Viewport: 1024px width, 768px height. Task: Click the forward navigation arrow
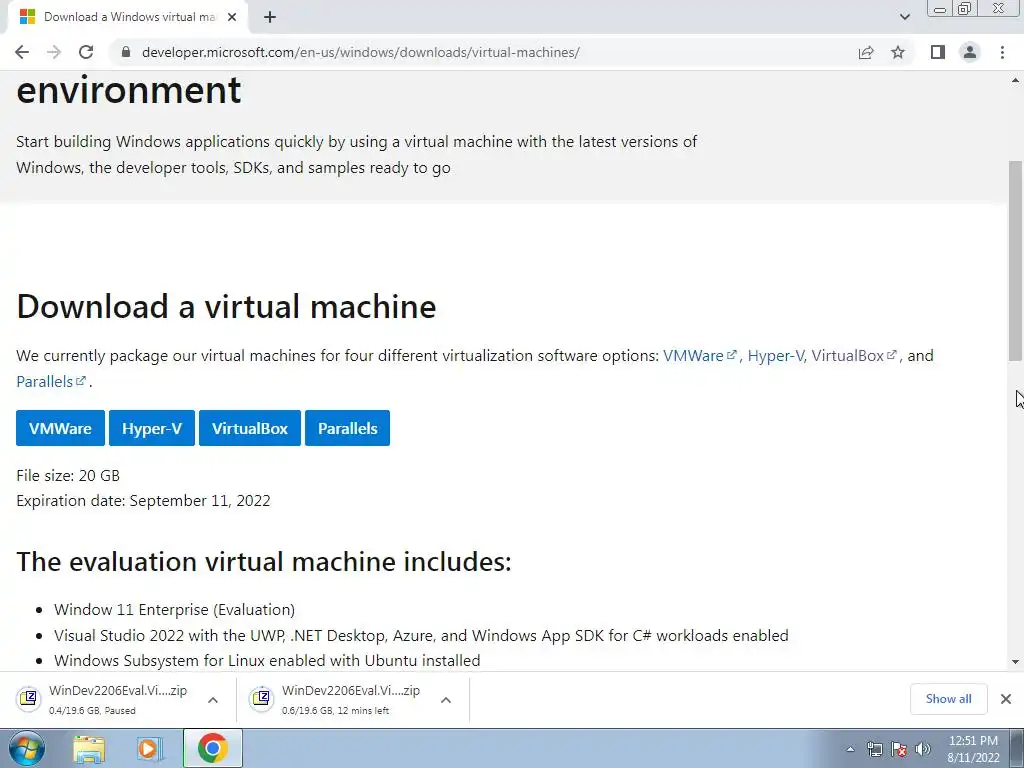pyautogui.click(x=54, y=52)
